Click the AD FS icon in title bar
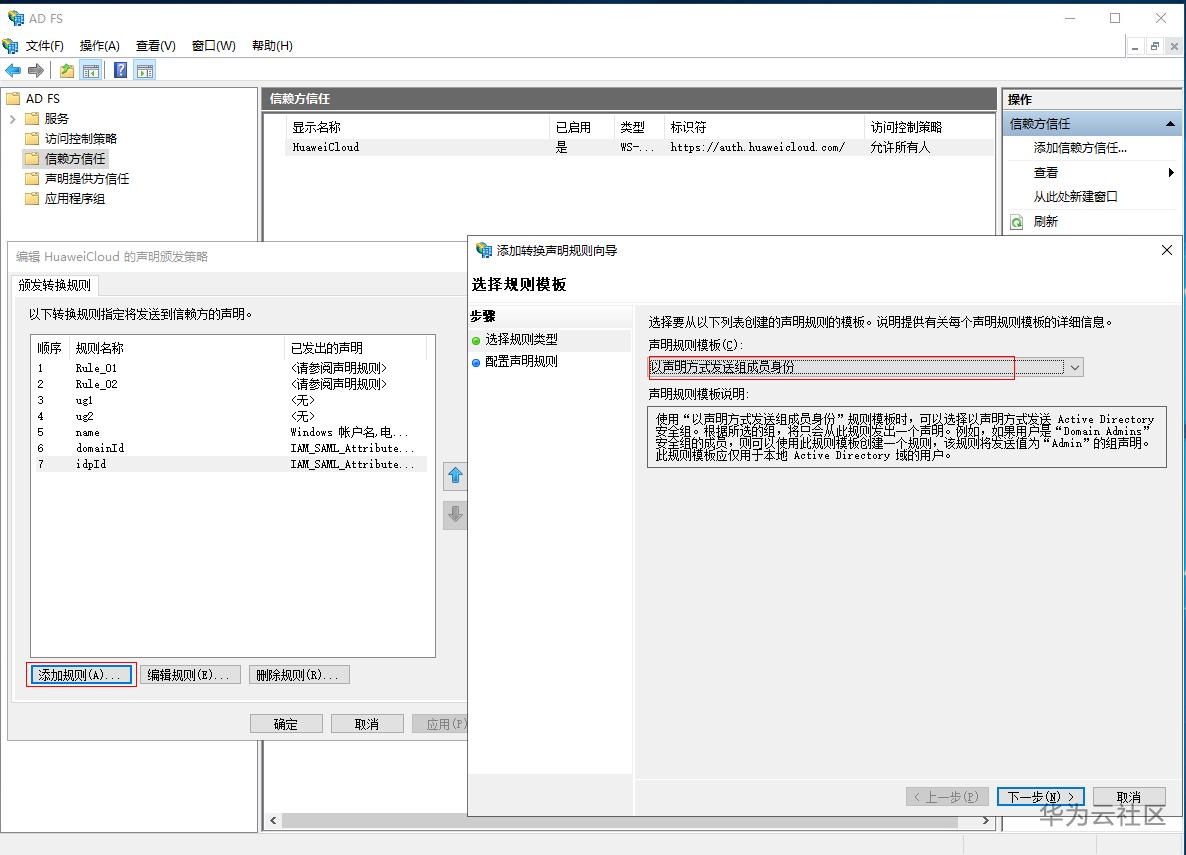The image size is (1186, 855). click(x=15, y=17)
